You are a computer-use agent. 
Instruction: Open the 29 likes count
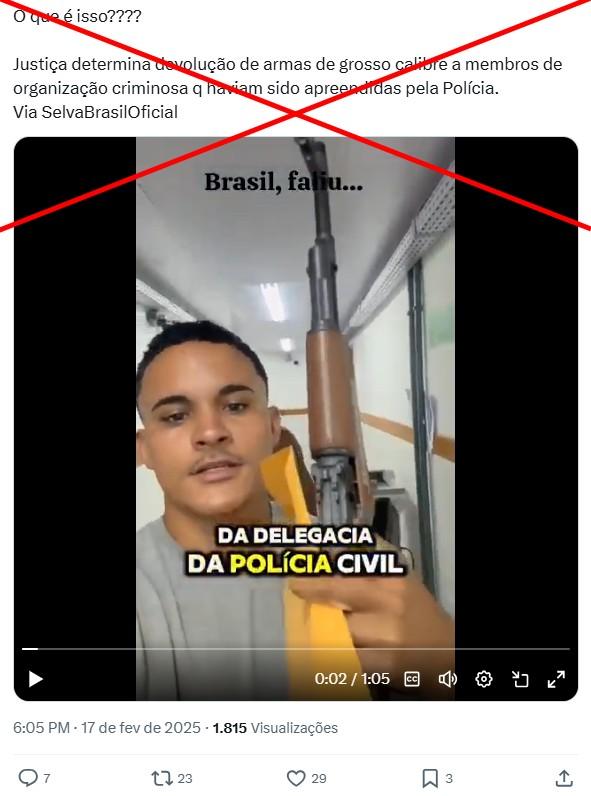319,778
